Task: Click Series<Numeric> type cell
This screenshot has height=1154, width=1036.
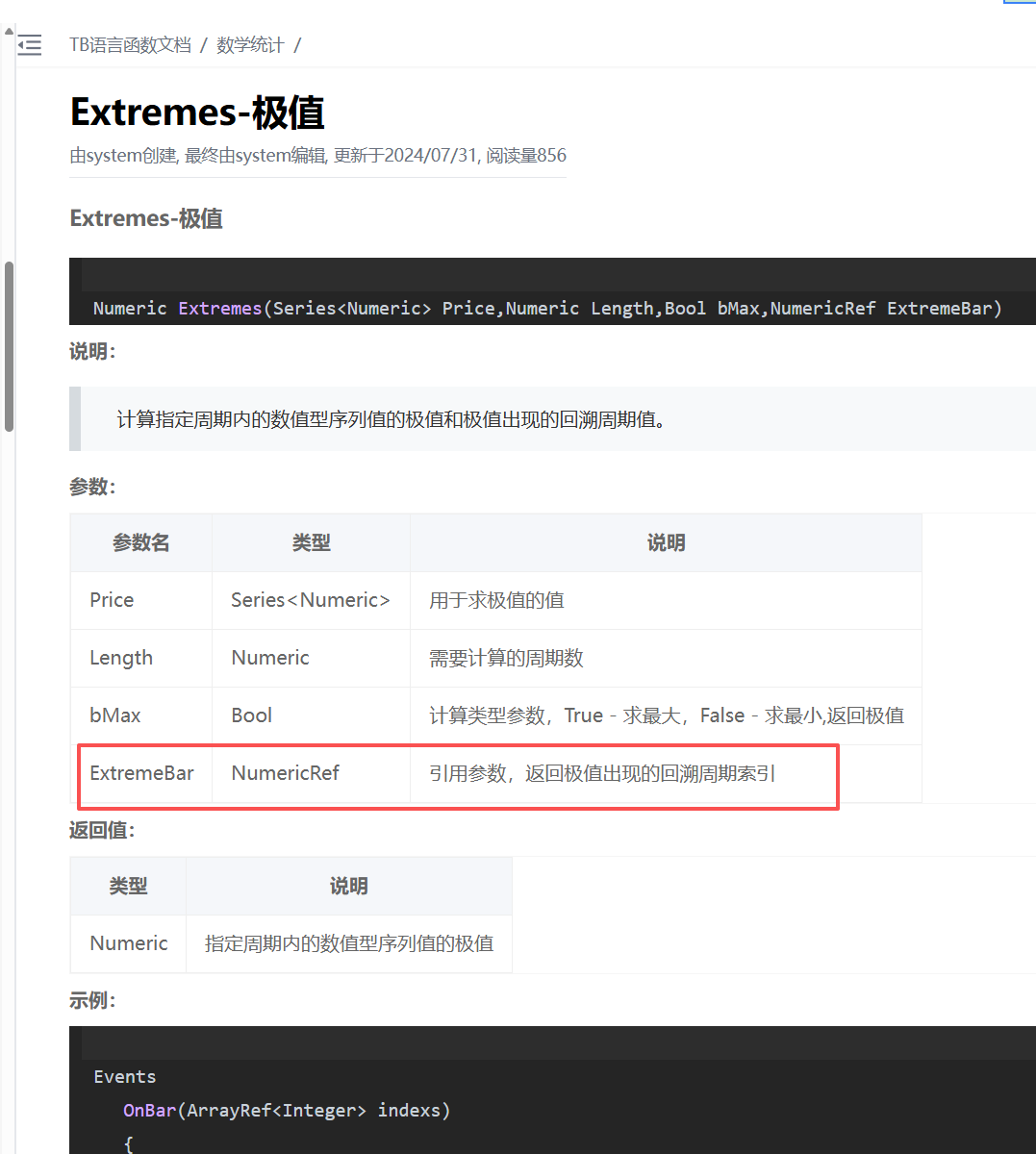Action: click(x=310, y=600)
